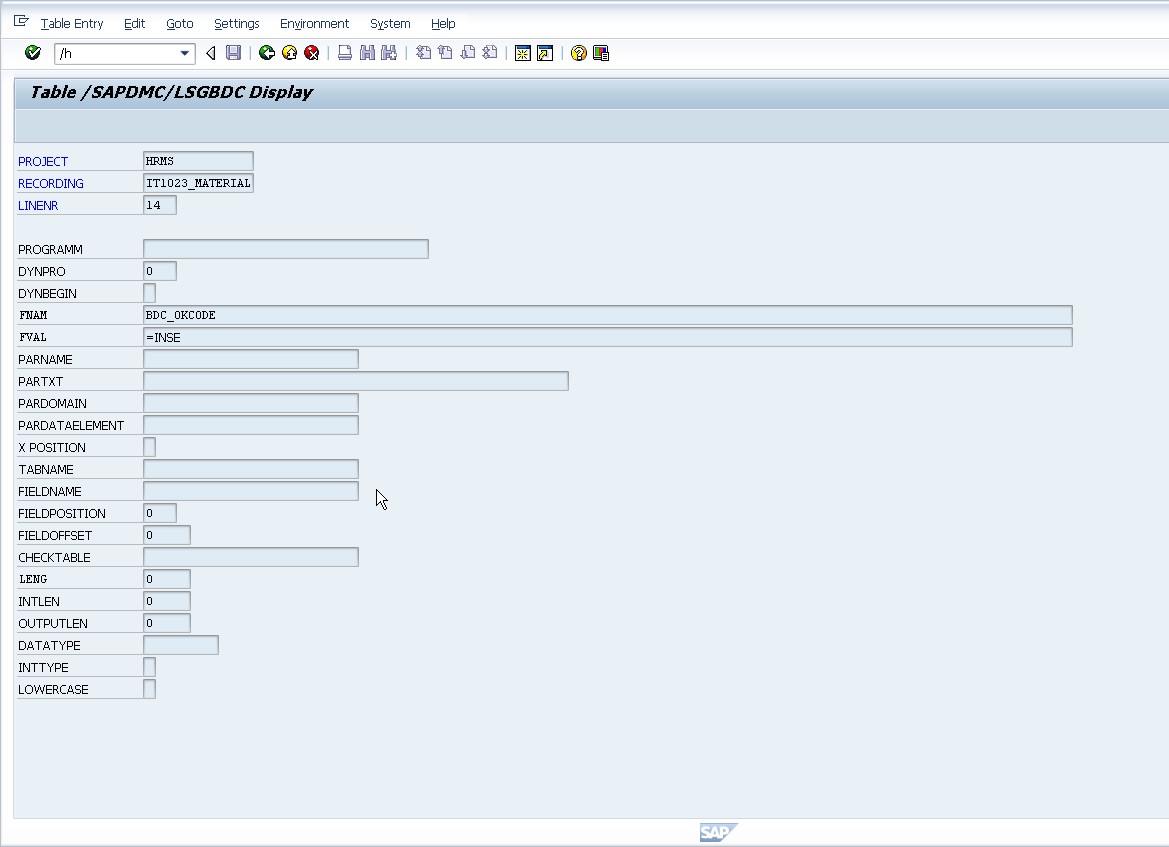Click the Find binoculars icon
Image resolution: width=1169 pixels, height=847 pixels.
coord(365,53)
